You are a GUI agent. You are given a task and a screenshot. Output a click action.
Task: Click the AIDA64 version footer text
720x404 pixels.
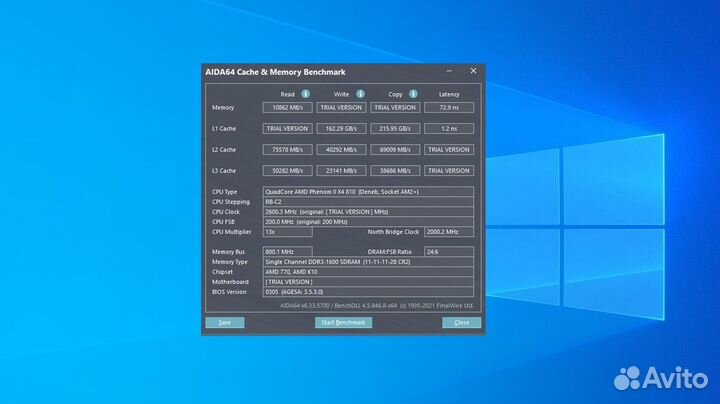[377, 306]
